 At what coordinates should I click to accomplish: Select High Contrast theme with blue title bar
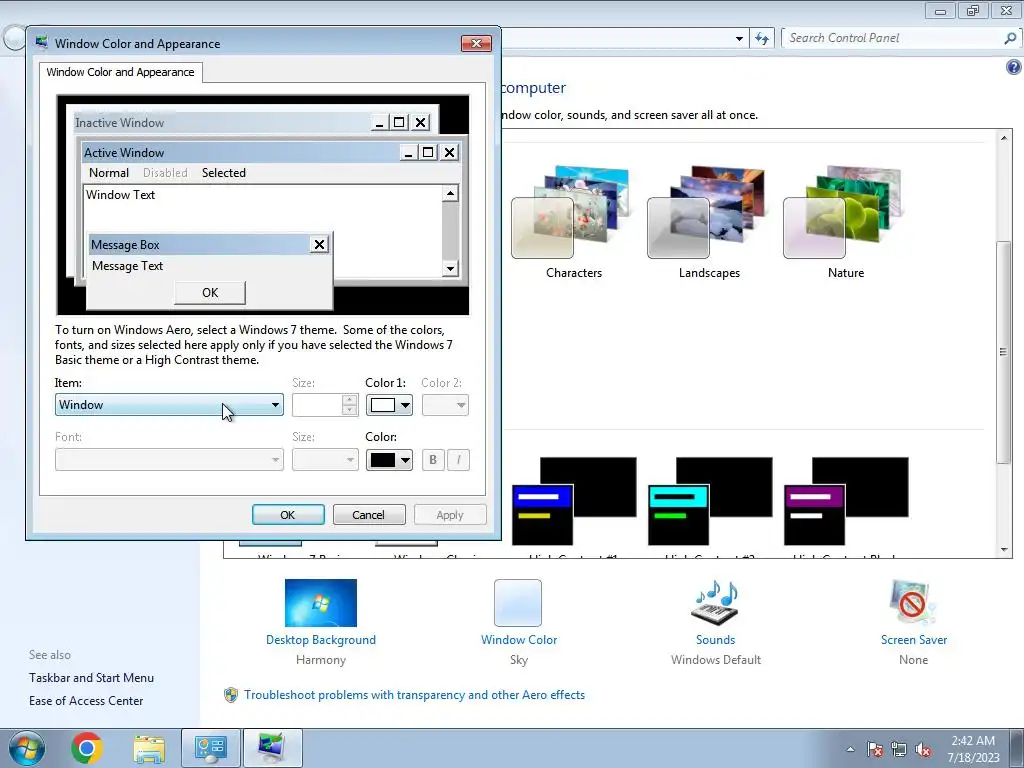(x=573, y=501)
